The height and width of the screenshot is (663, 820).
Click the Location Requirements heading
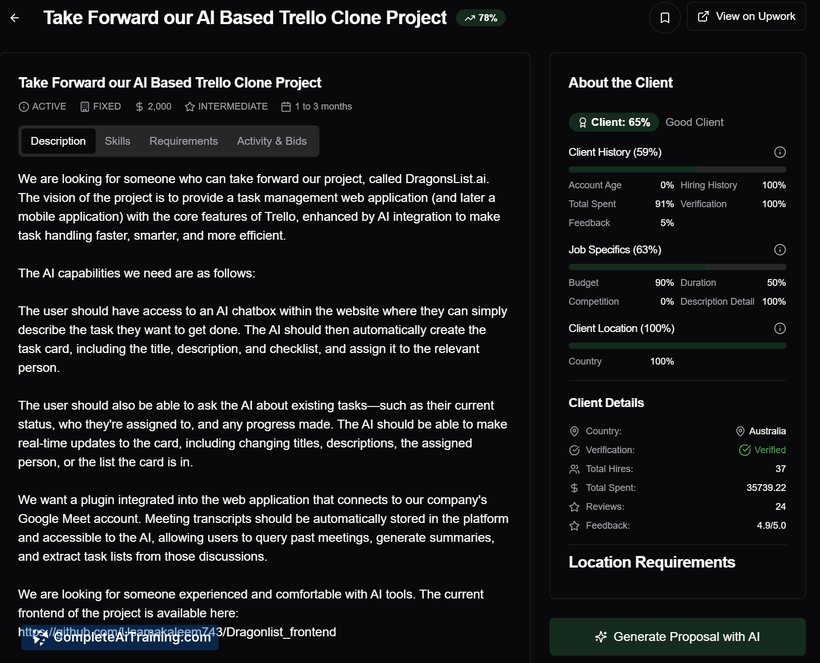(651, 562)
